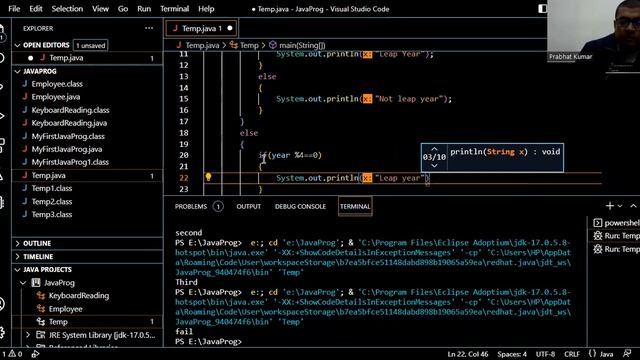Select the powershell terminal instance

616,223
